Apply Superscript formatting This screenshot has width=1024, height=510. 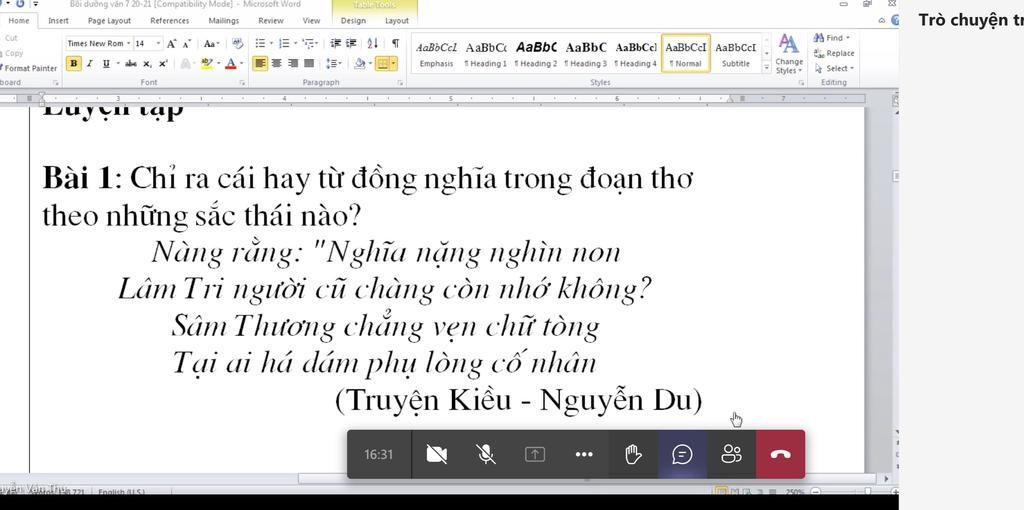(x=163, y=63)
